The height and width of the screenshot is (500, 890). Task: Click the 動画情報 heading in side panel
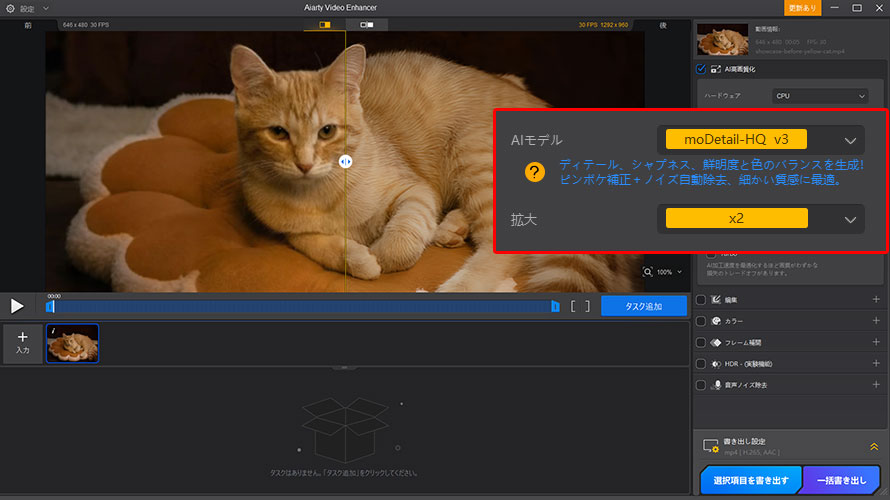point(767,29)
